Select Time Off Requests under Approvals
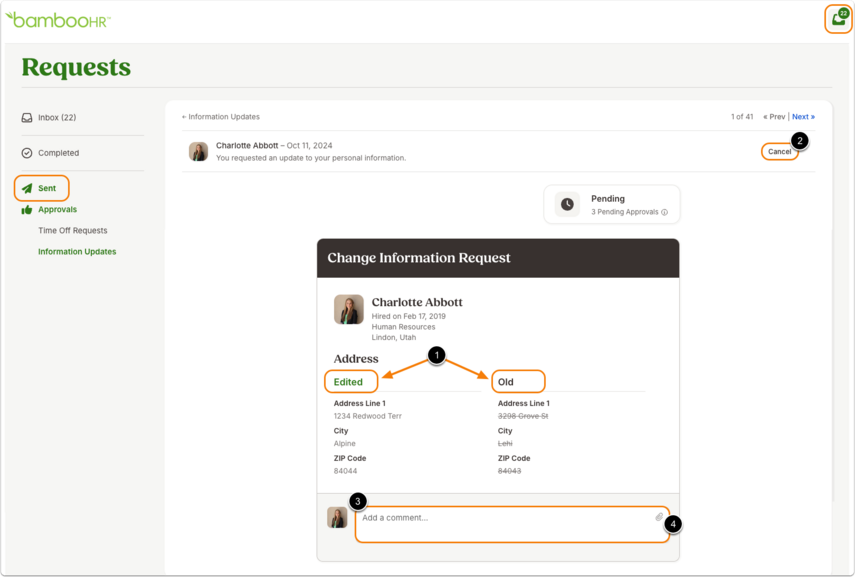 (73, 231)
